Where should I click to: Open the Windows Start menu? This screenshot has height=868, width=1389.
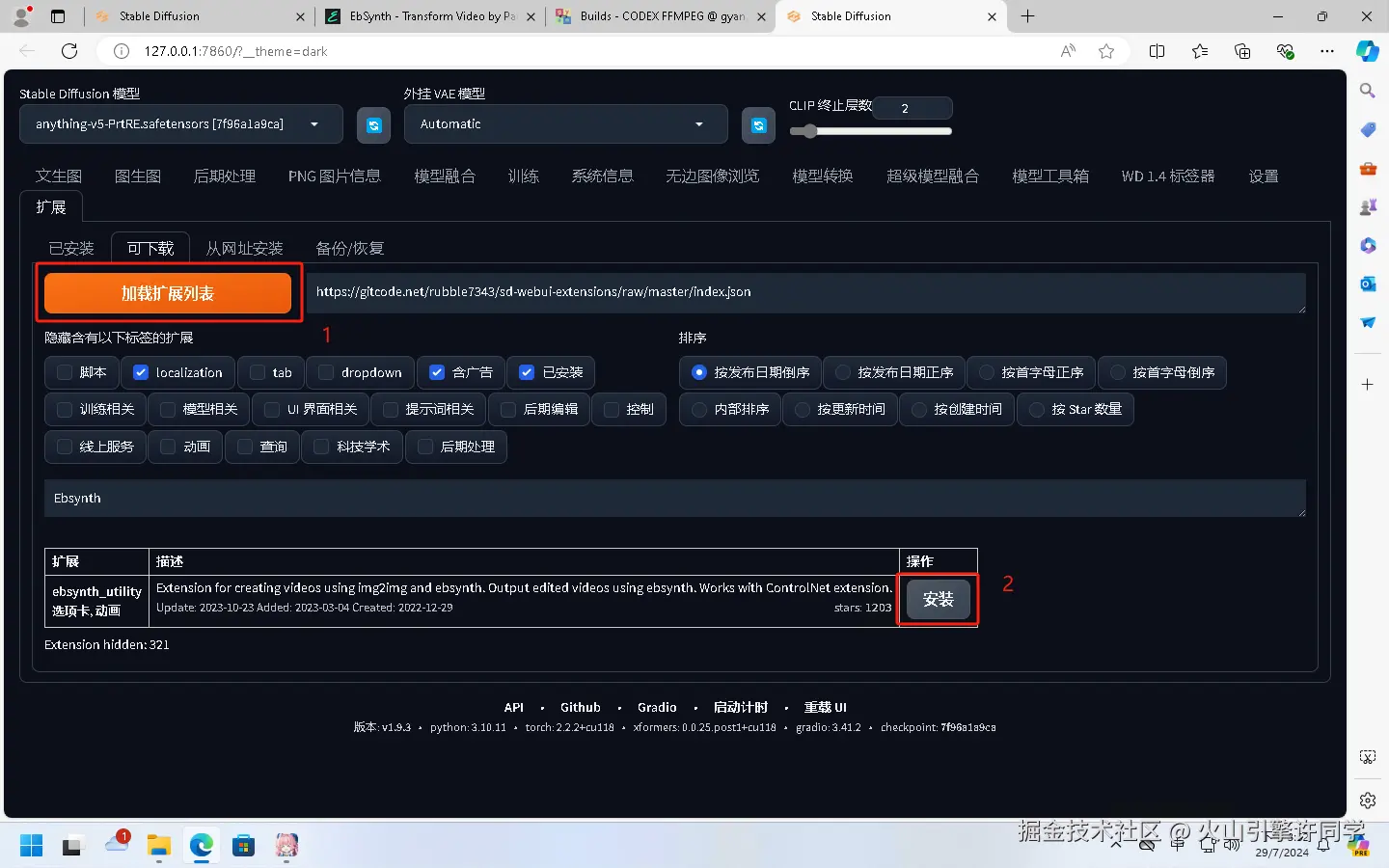[31, 846]
